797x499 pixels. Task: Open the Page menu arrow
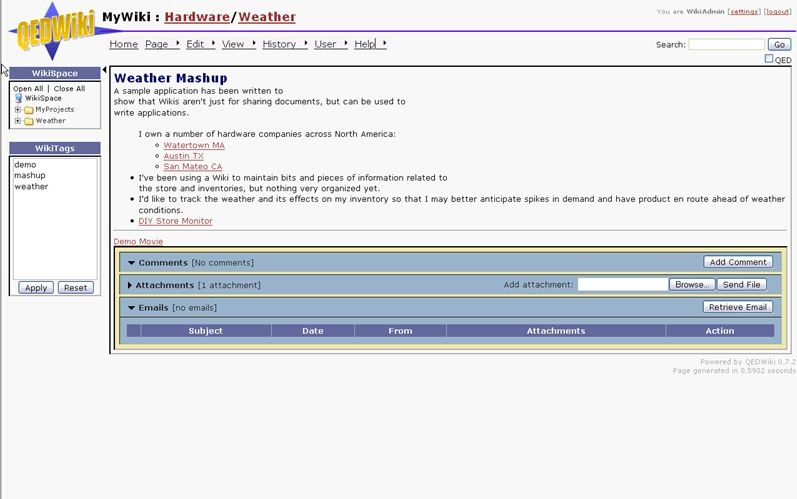[x=177, y=43]
